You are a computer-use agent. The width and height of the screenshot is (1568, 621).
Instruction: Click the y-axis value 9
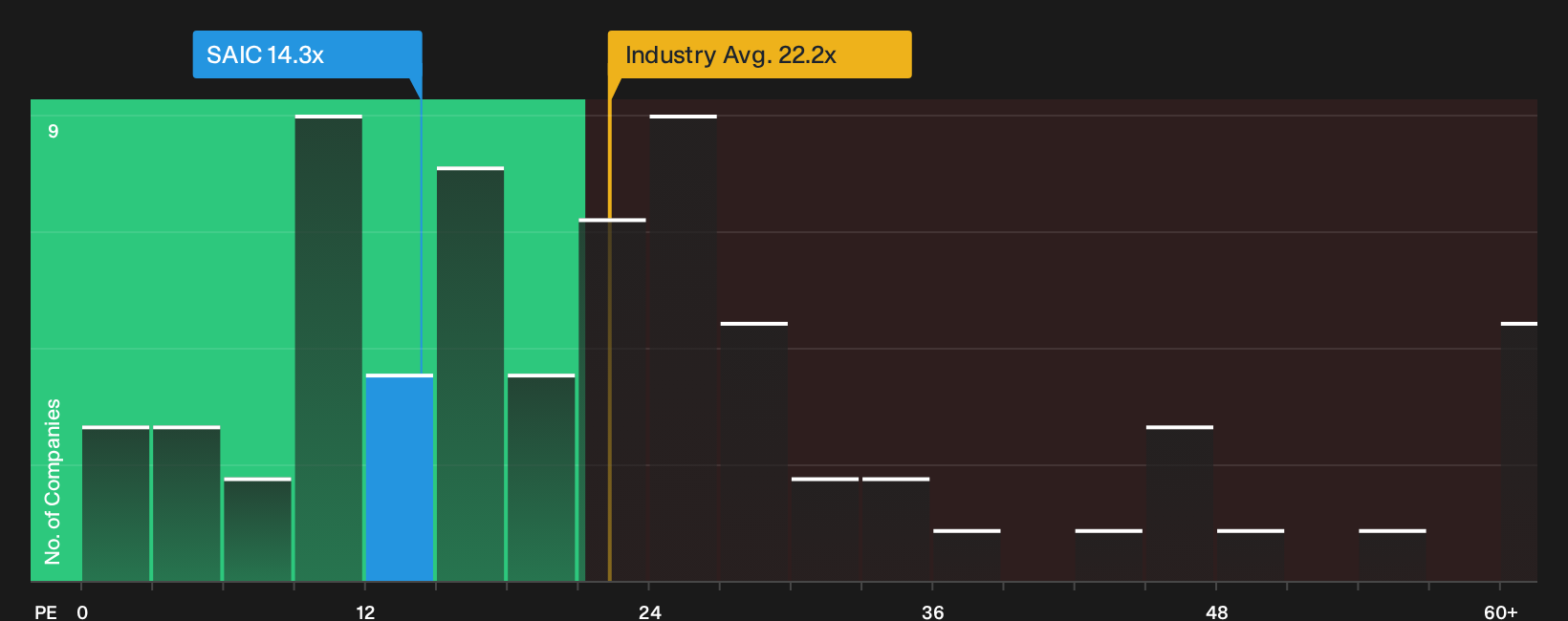pyautogui.click(x=54, y=131)
